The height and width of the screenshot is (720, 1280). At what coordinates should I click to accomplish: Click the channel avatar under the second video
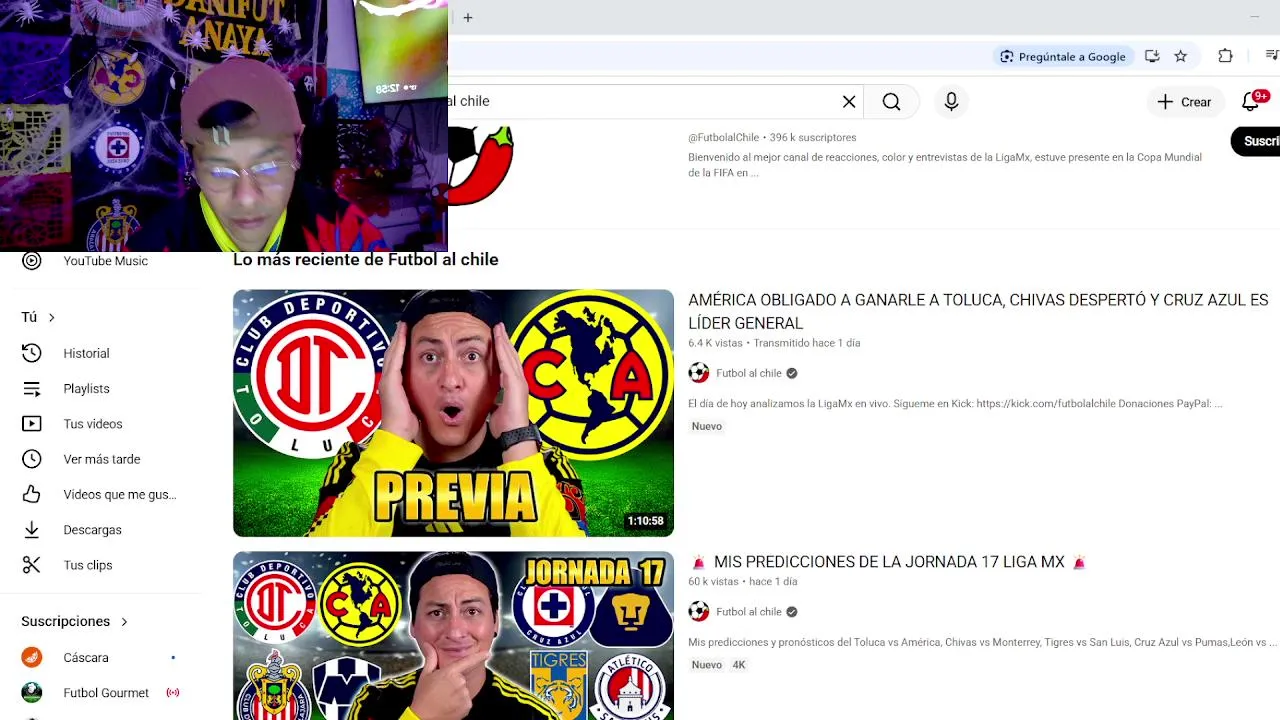click(698, 612)
